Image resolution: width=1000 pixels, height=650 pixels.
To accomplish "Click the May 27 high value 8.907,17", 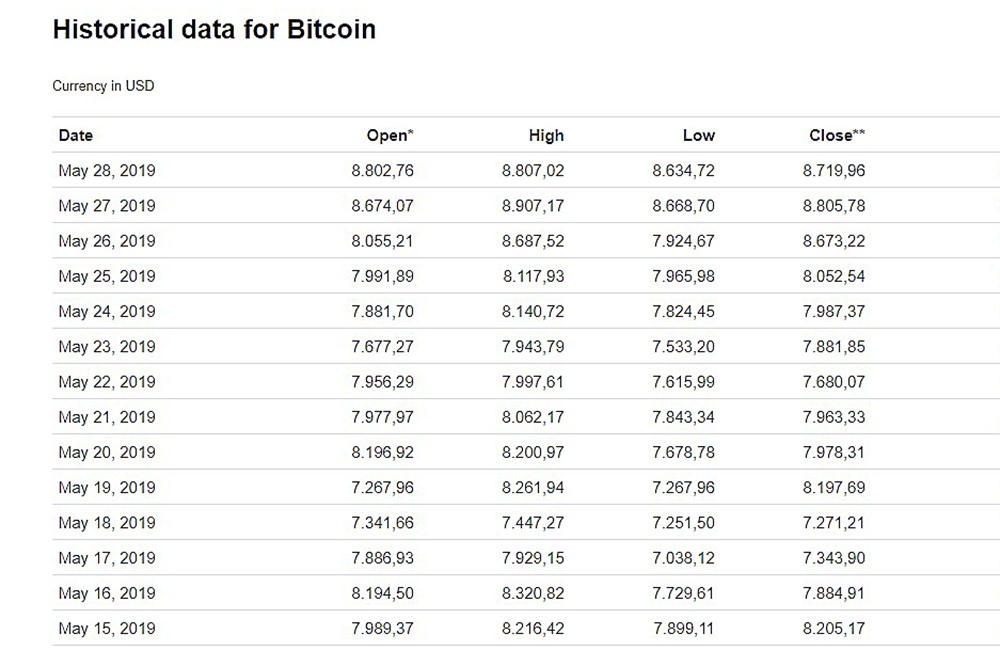I will click(x=533, y=206).
